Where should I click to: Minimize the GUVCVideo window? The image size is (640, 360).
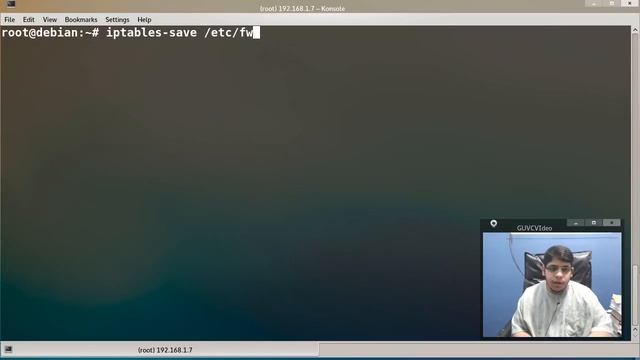point(576,223)
